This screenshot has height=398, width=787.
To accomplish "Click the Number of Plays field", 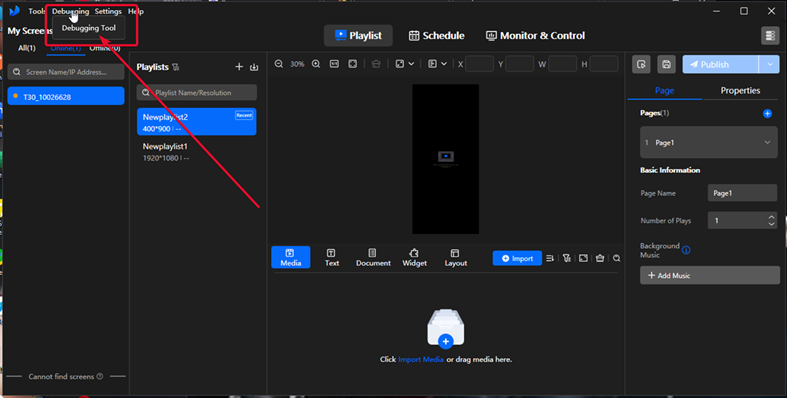I will coord(742,220).
